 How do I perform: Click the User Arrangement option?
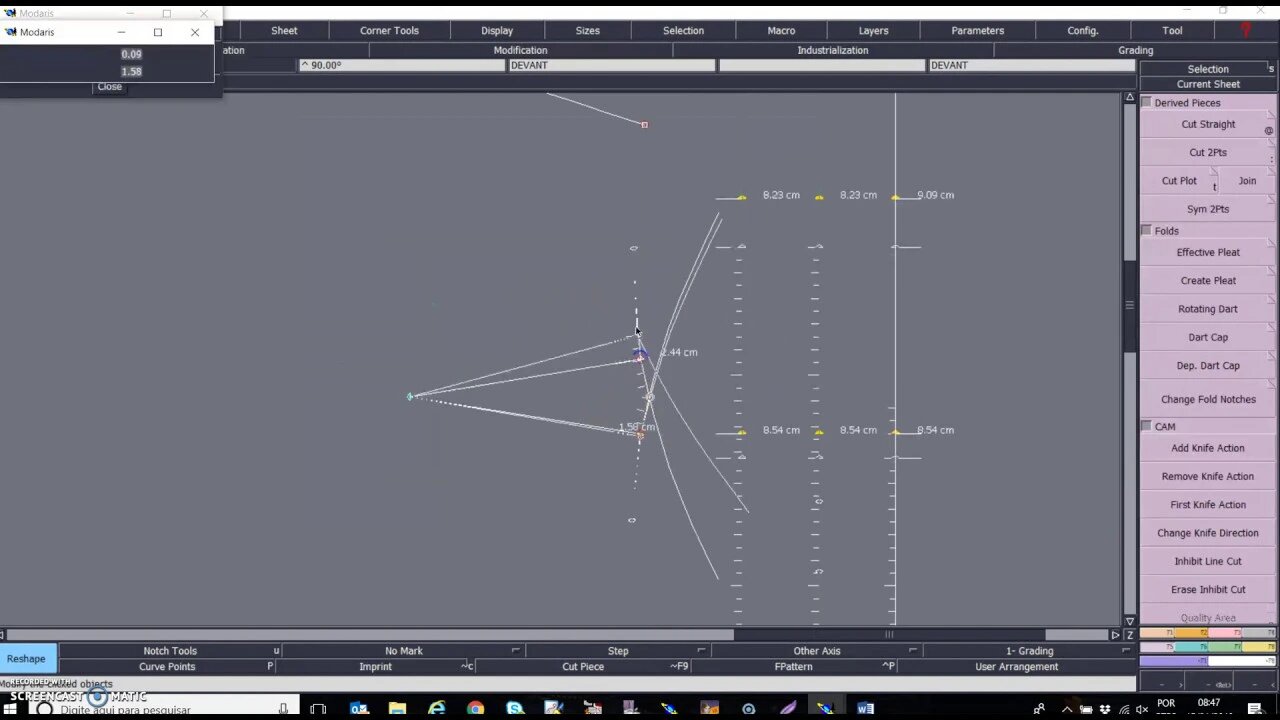[x=1016, y=666]
